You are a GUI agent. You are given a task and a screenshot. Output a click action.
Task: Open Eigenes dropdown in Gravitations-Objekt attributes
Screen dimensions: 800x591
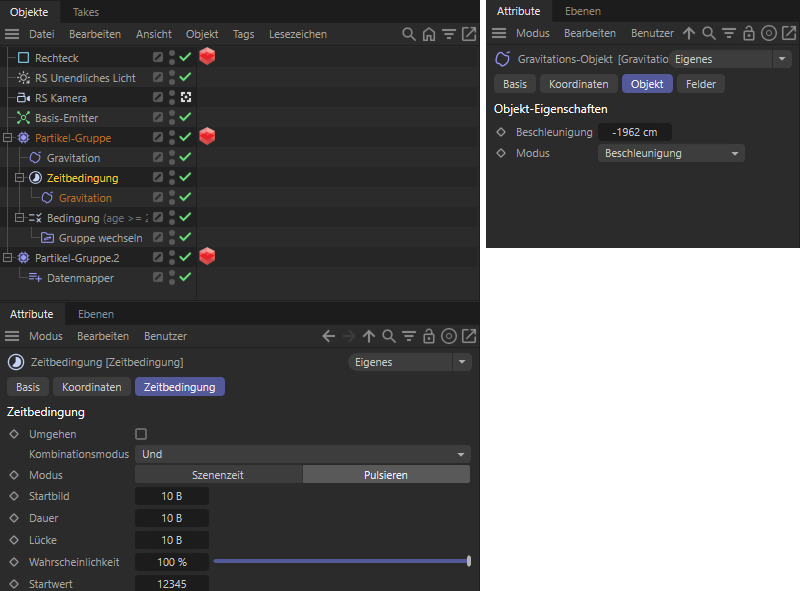point(731,59)
